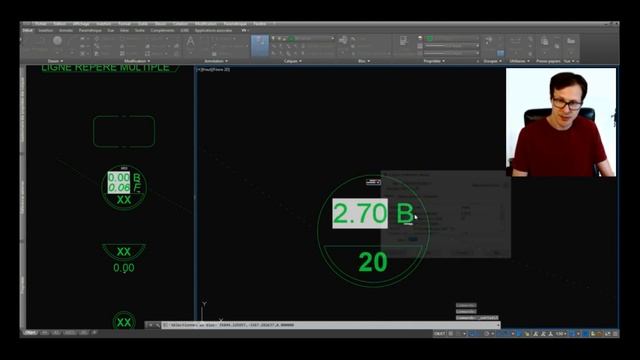Click the command line close X icon

150,325
